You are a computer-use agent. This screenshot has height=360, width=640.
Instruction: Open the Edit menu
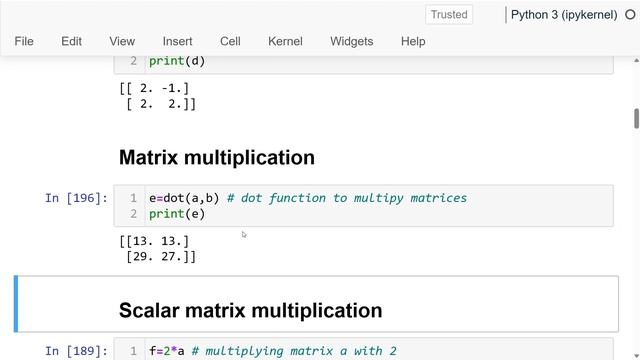pos(71,41)
